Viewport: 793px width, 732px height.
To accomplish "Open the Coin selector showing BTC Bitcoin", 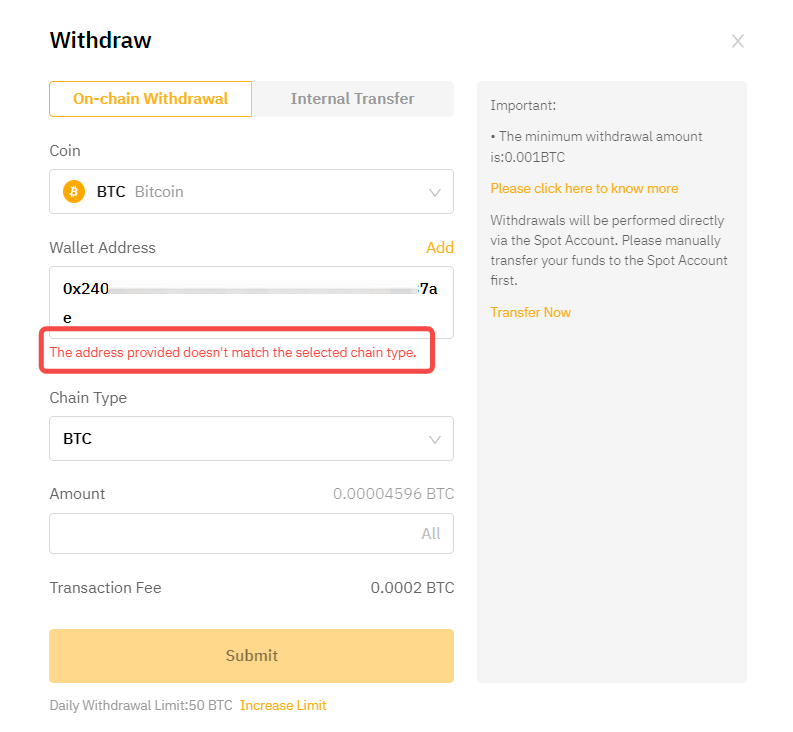I will [x=250, y=191].
